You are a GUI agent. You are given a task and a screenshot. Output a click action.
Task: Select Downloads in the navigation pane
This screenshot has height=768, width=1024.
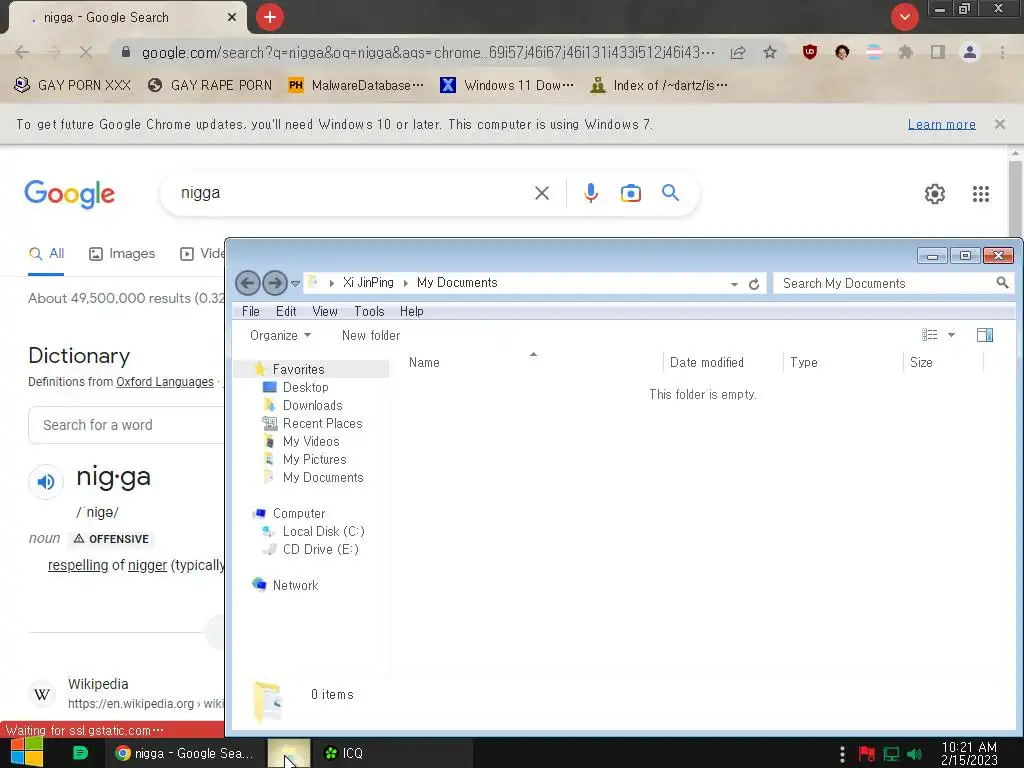[x=312, y=406]
